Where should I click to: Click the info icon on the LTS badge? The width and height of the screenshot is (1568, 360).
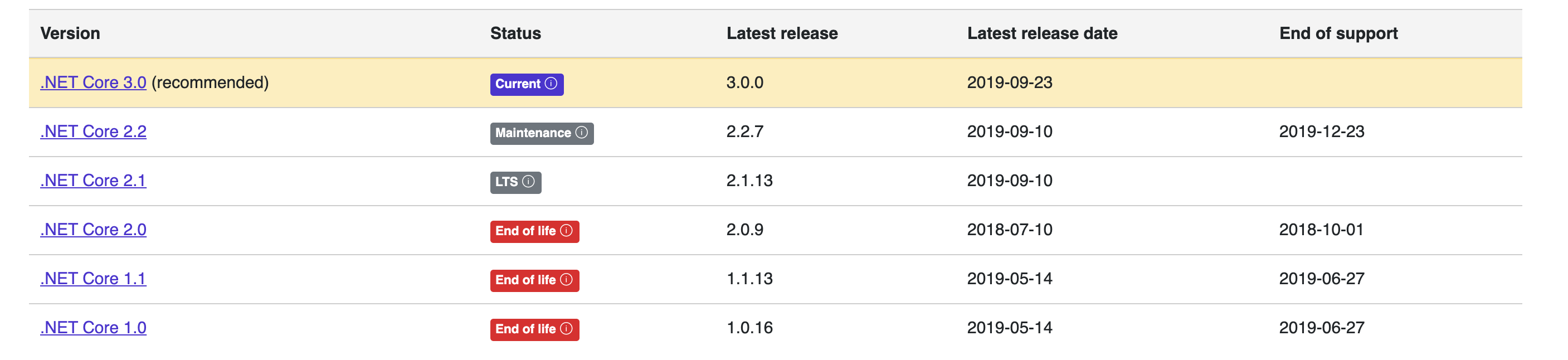pyautogui.click(x=529, y=182)
